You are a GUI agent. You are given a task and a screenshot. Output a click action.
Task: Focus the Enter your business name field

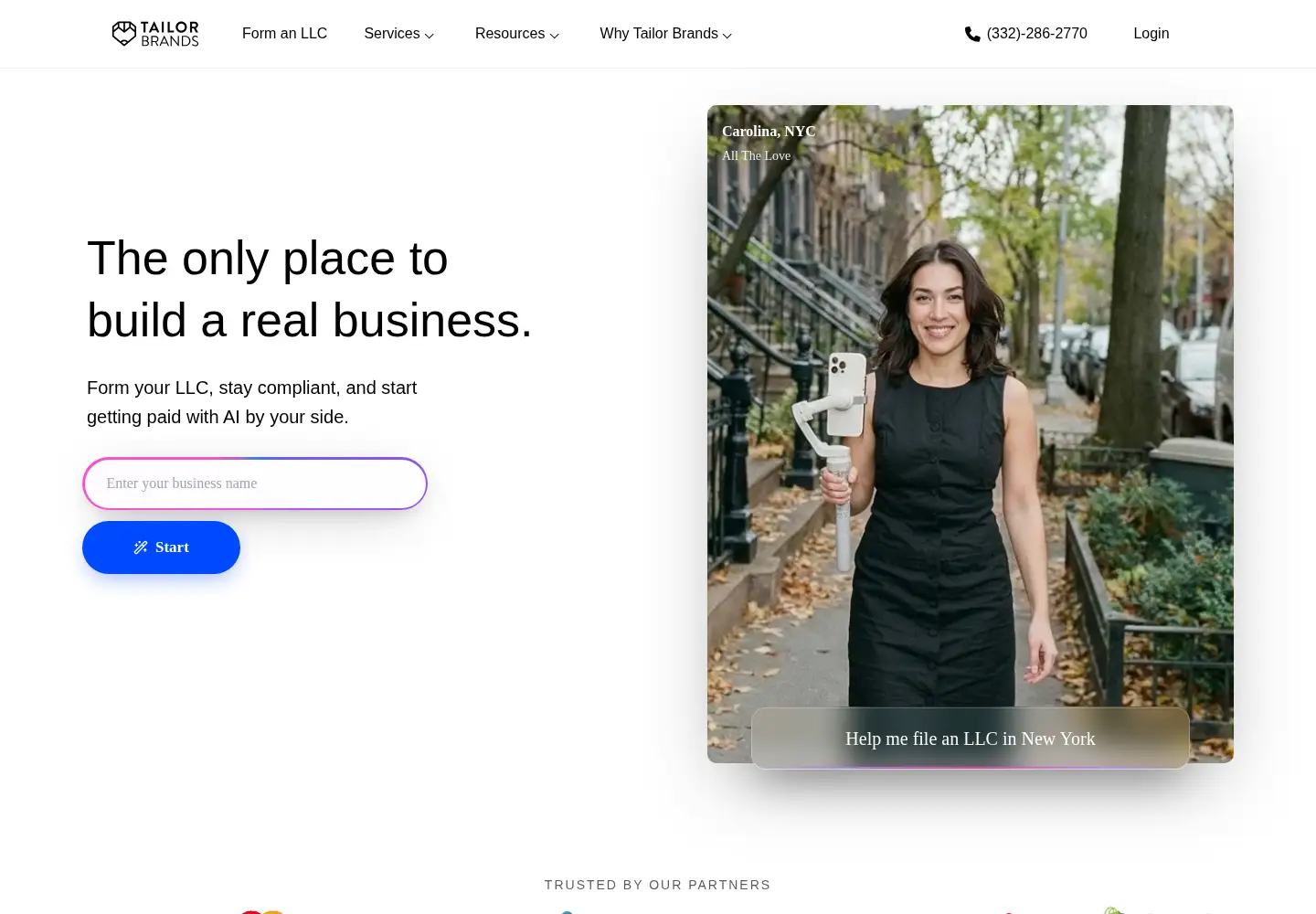click(255, 484)
